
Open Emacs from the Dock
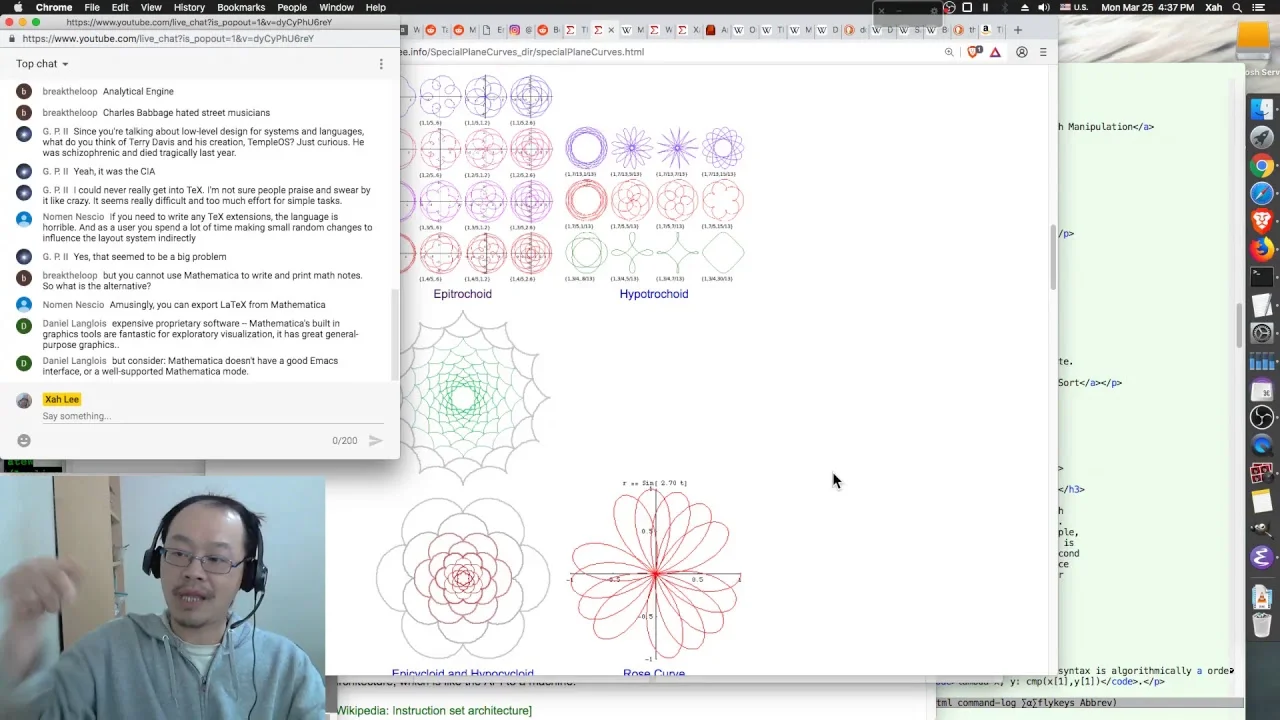click(1262, 557)
